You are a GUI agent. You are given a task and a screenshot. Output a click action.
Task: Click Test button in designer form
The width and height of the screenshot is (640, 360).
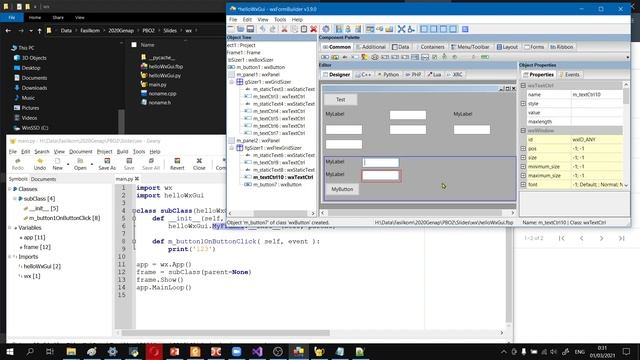[341, 100]
